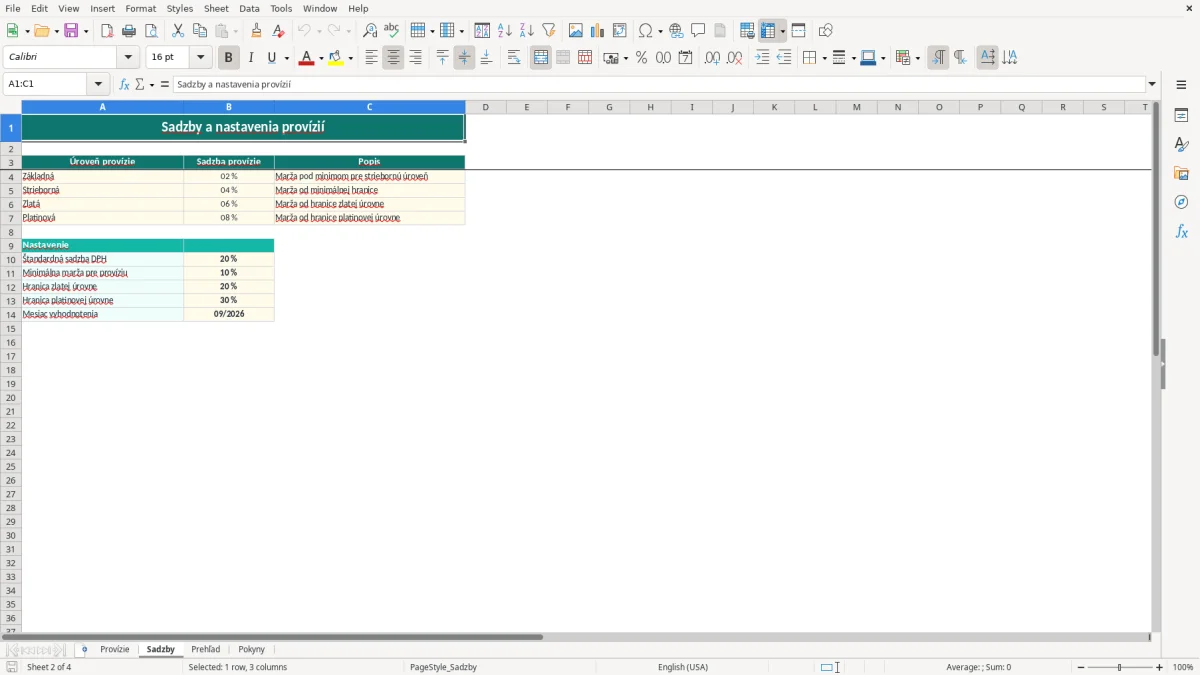
Task: Open the Format menu
Action: tap(141, 8)
